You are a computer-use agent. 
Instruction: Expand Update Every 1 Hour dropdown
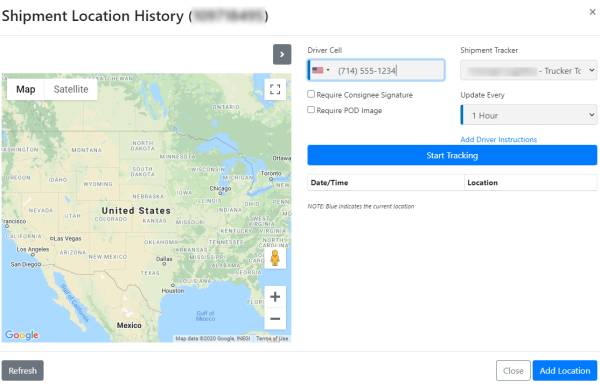[x=528, y=115]
